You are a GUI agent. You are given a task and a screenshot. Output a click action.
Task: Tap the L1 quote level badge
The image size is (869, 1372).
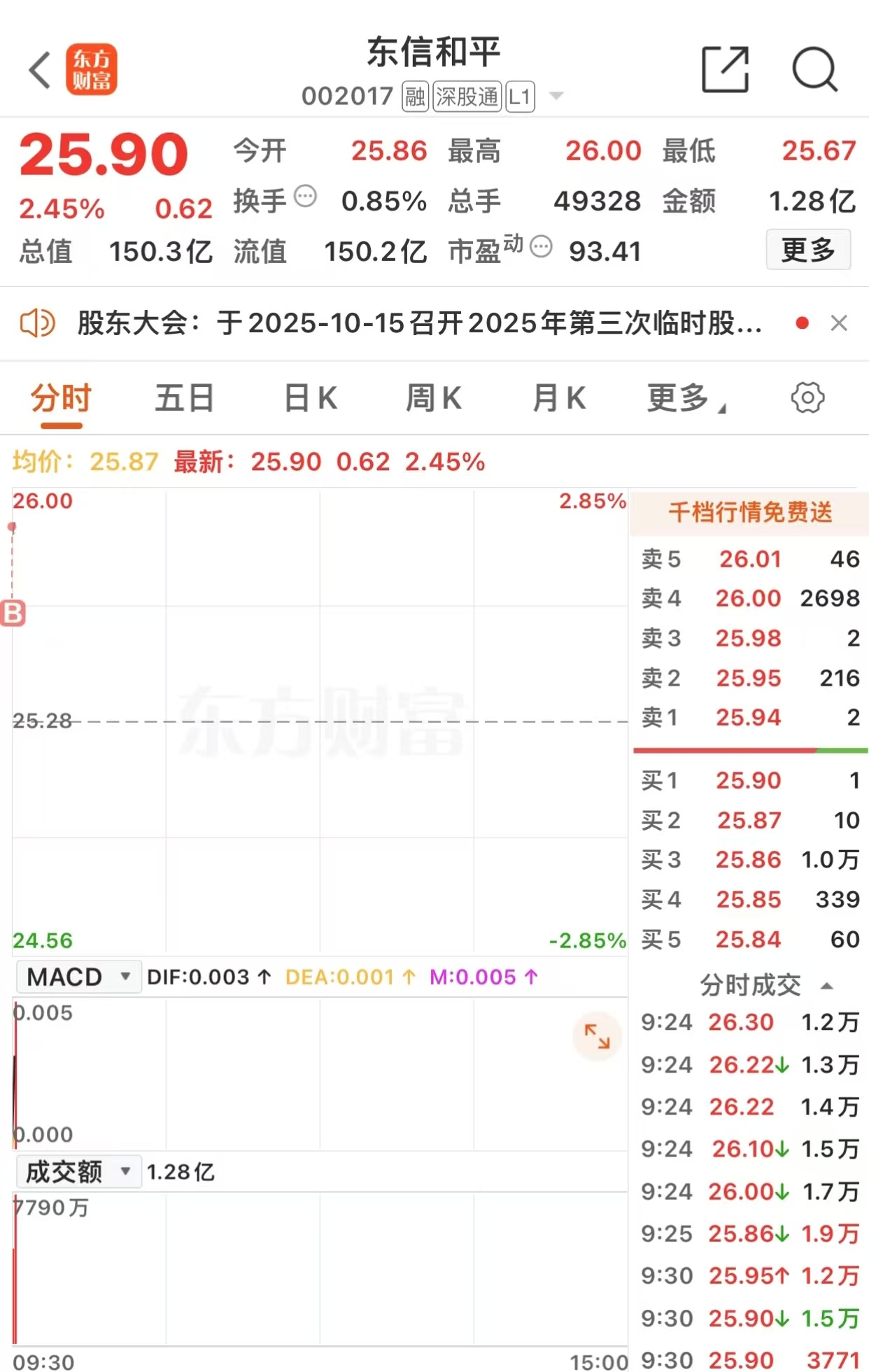tap(520, 97)
